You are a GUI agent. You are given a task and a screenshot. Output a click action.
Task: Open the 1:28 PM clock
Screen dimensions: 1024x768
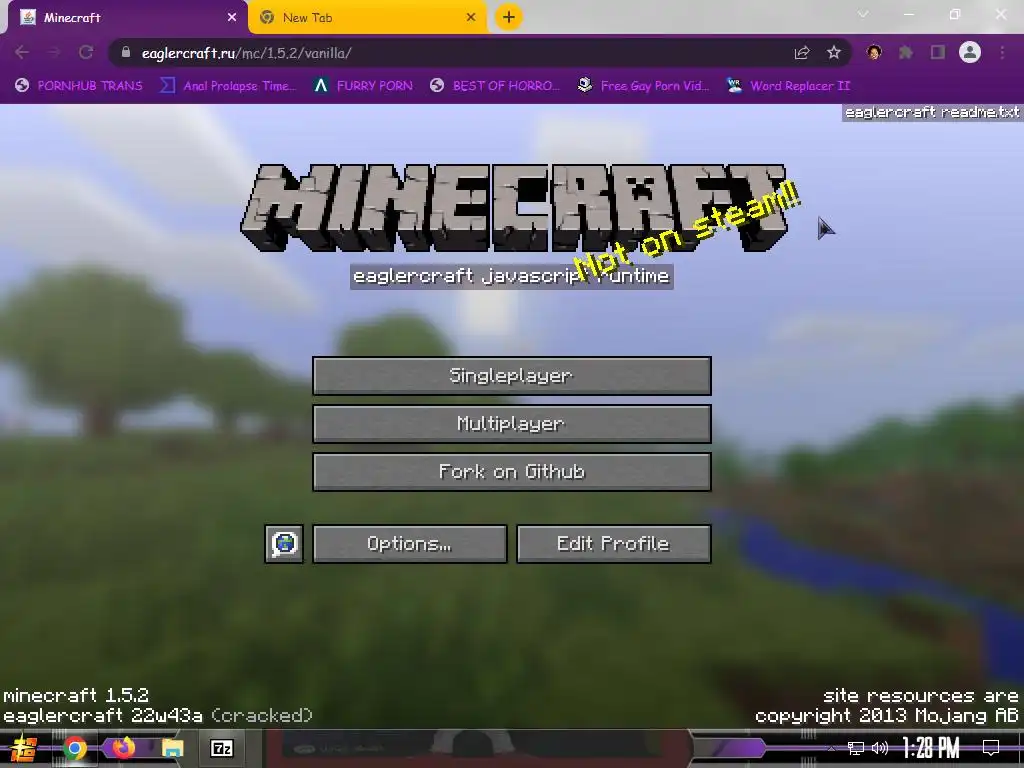(x=931, y=748)
